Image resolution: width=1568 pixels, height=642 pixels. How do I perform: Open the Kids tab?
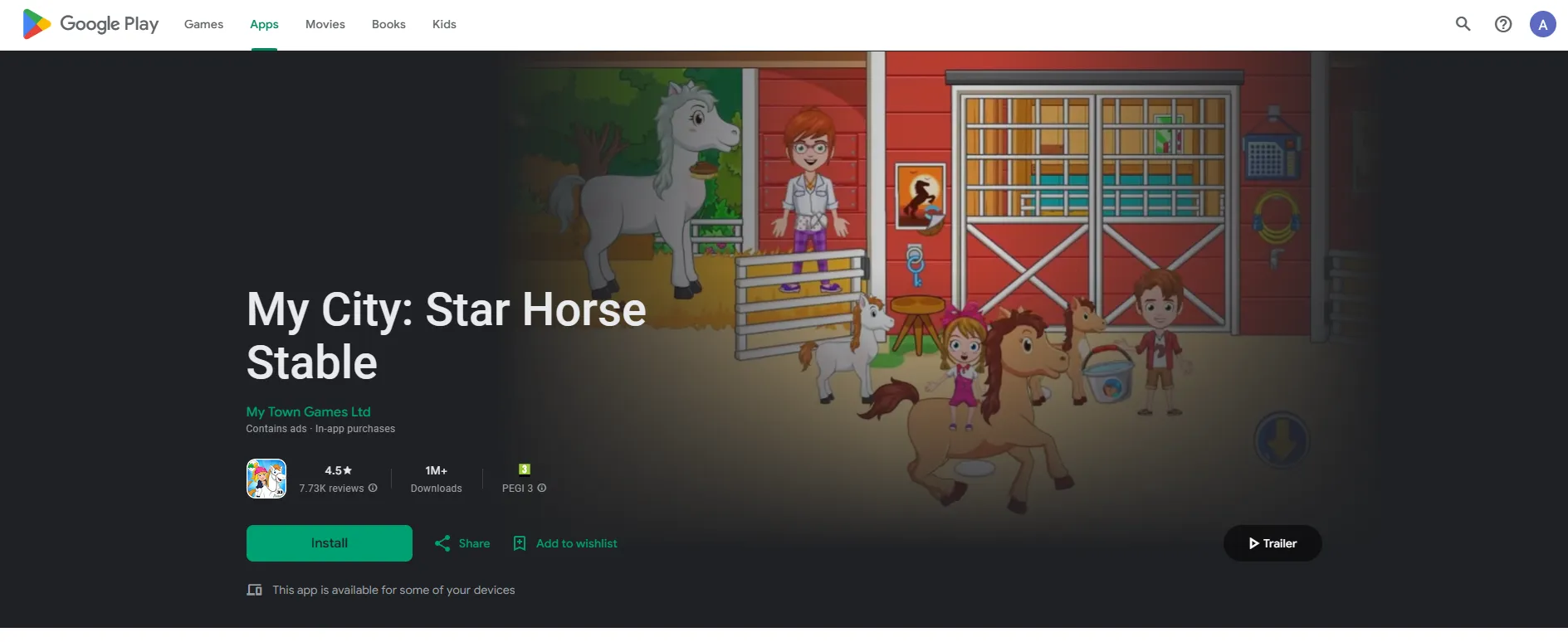pyautogui.click(x=444, y=24)
